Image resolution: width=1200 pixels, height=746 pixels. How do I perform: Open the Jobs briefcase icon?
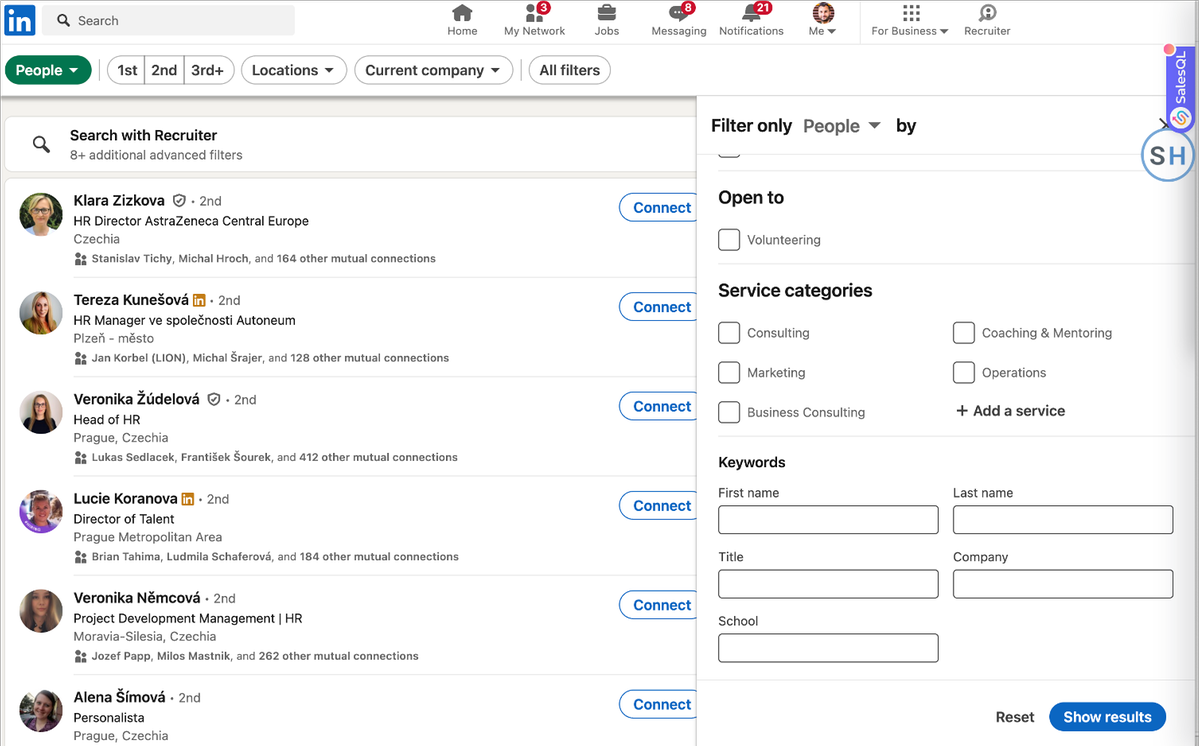(x=606, y=13)
